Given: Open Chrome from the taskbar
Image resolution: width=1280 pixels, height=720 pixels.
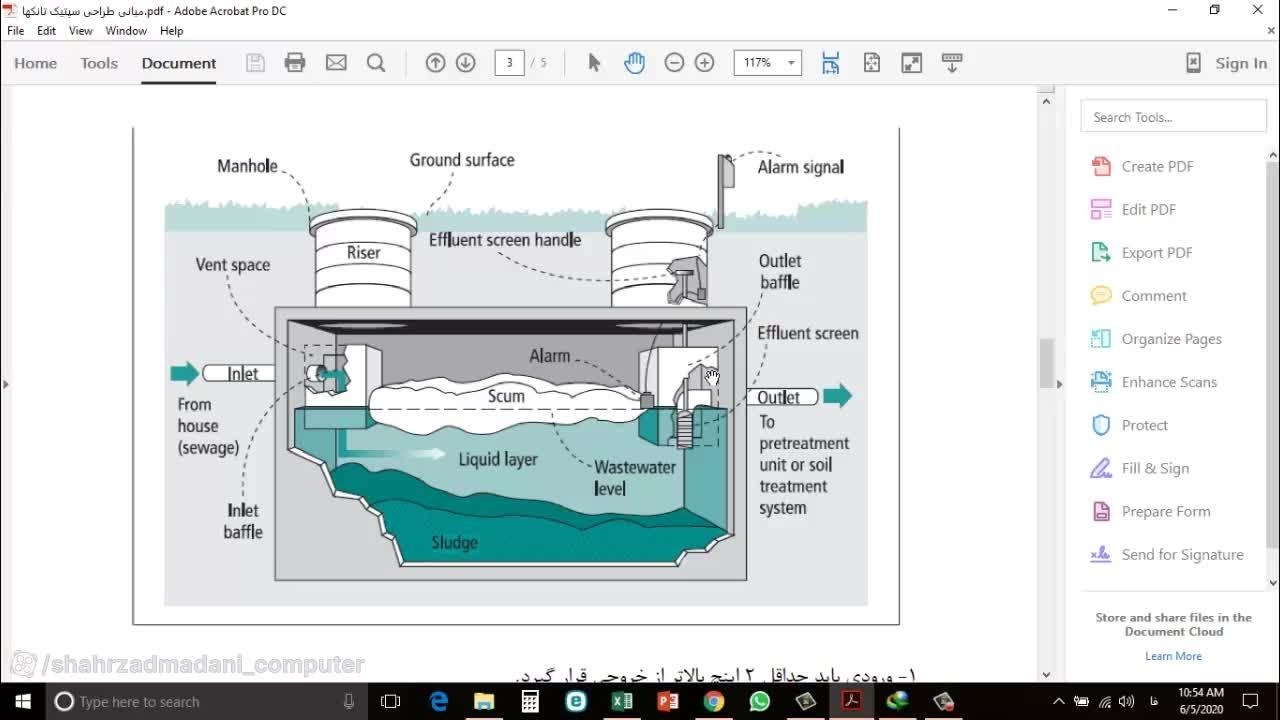Looking at the screenshot, I should click(x=713, y=701).
